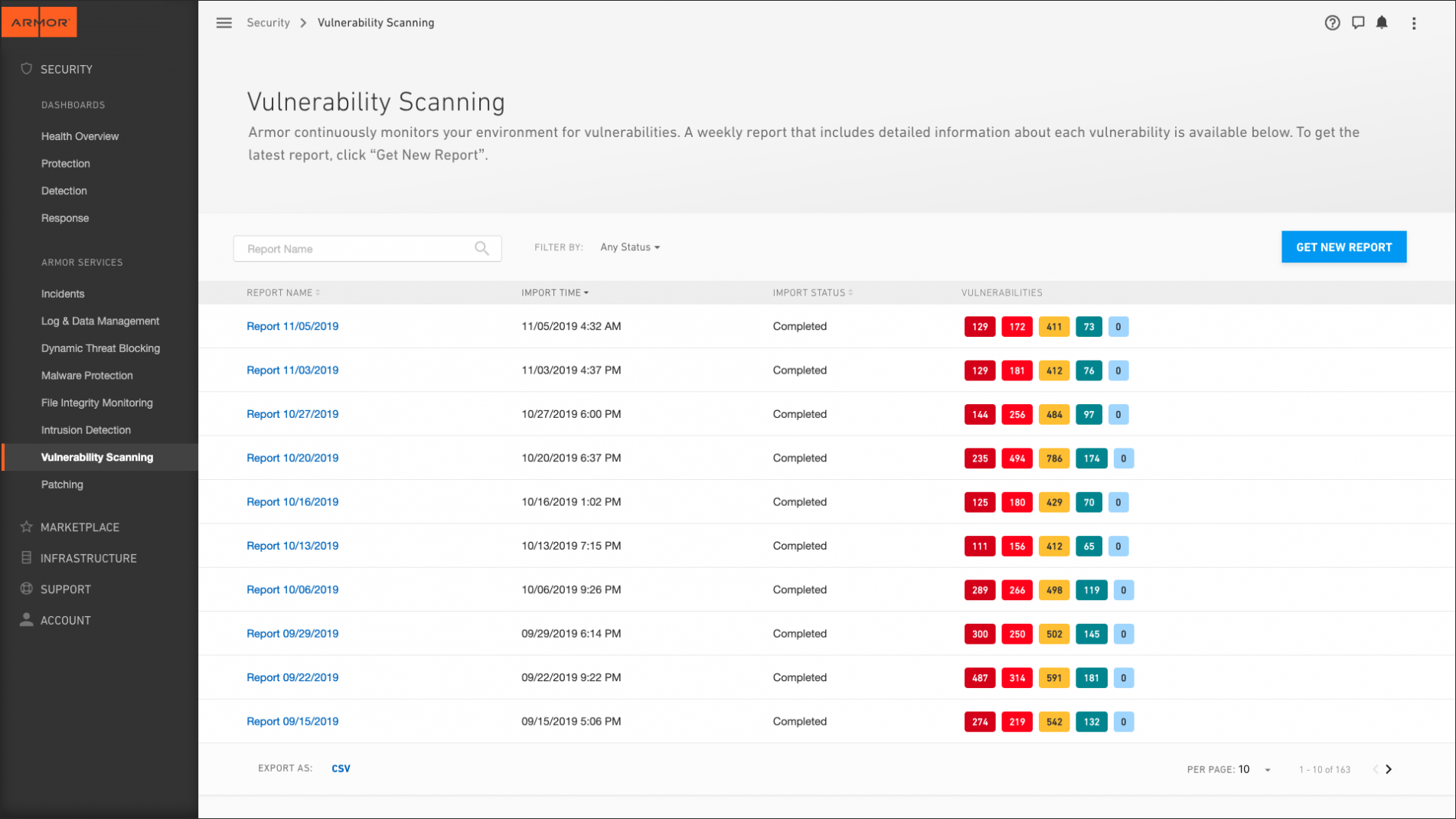This screenshot has width=1456, height=819.
Task: Click yellow 498 badge in 10/06 report
Action: click(x=1054, y=590)
